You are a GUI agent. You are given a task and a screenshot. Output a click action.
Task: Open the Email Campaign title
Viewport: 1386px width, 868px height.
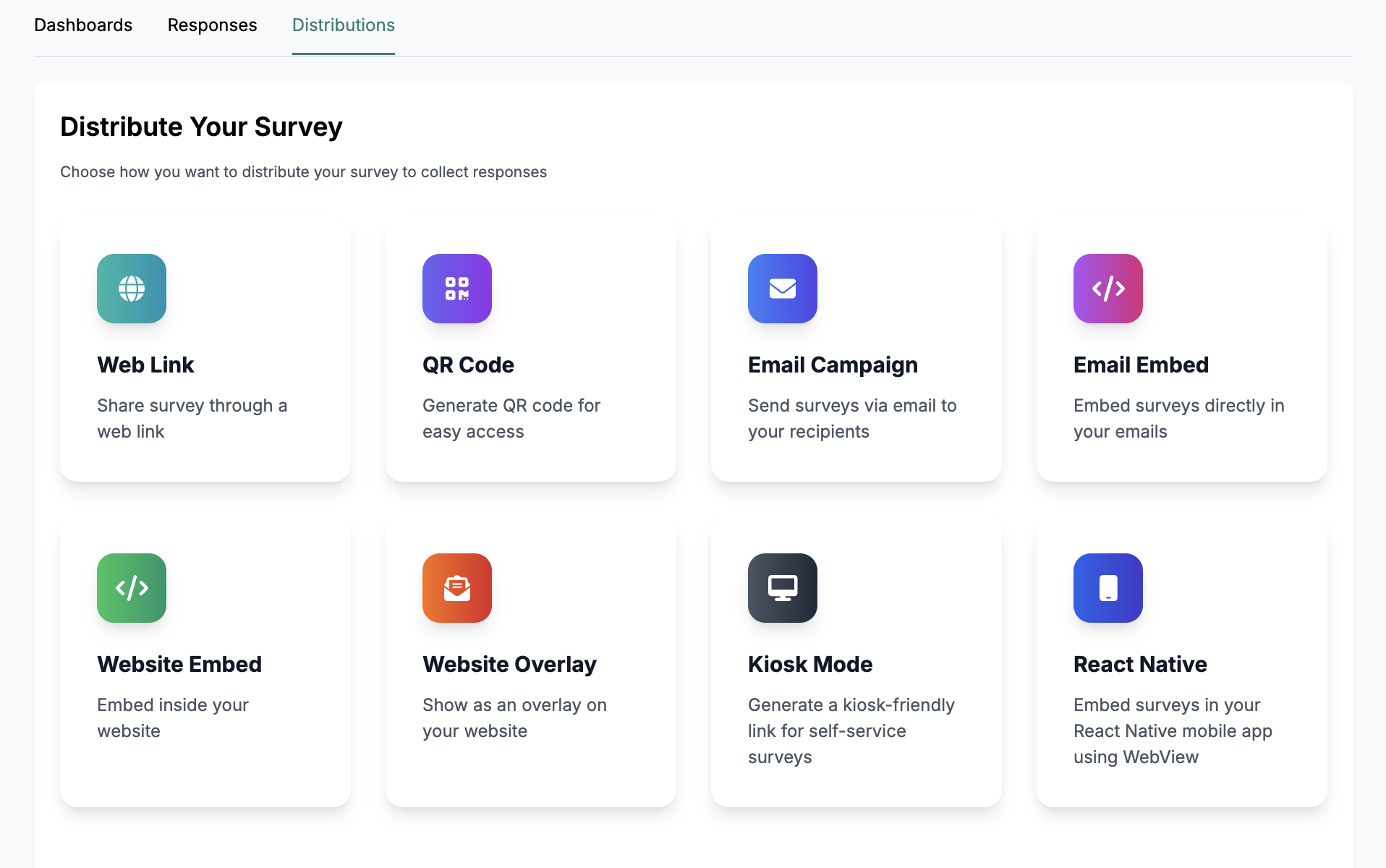click(x=833, y=365)
